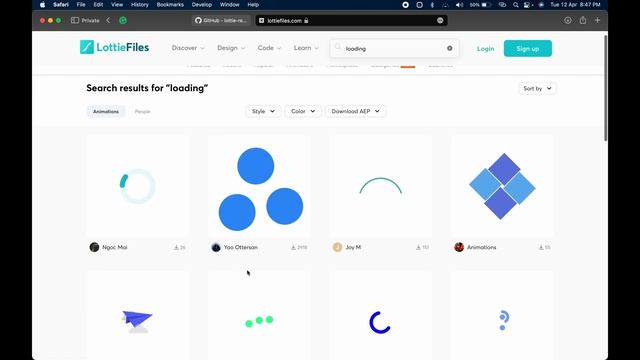Click download count icon on Yao Otterson card
Screen dimensions: 640x360
point(293,247)
